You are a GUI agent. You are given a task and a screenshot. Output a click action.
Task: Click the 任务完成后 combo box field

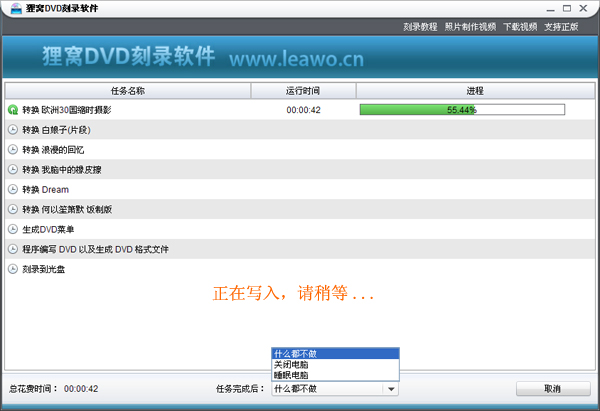(x=335, y=389)
